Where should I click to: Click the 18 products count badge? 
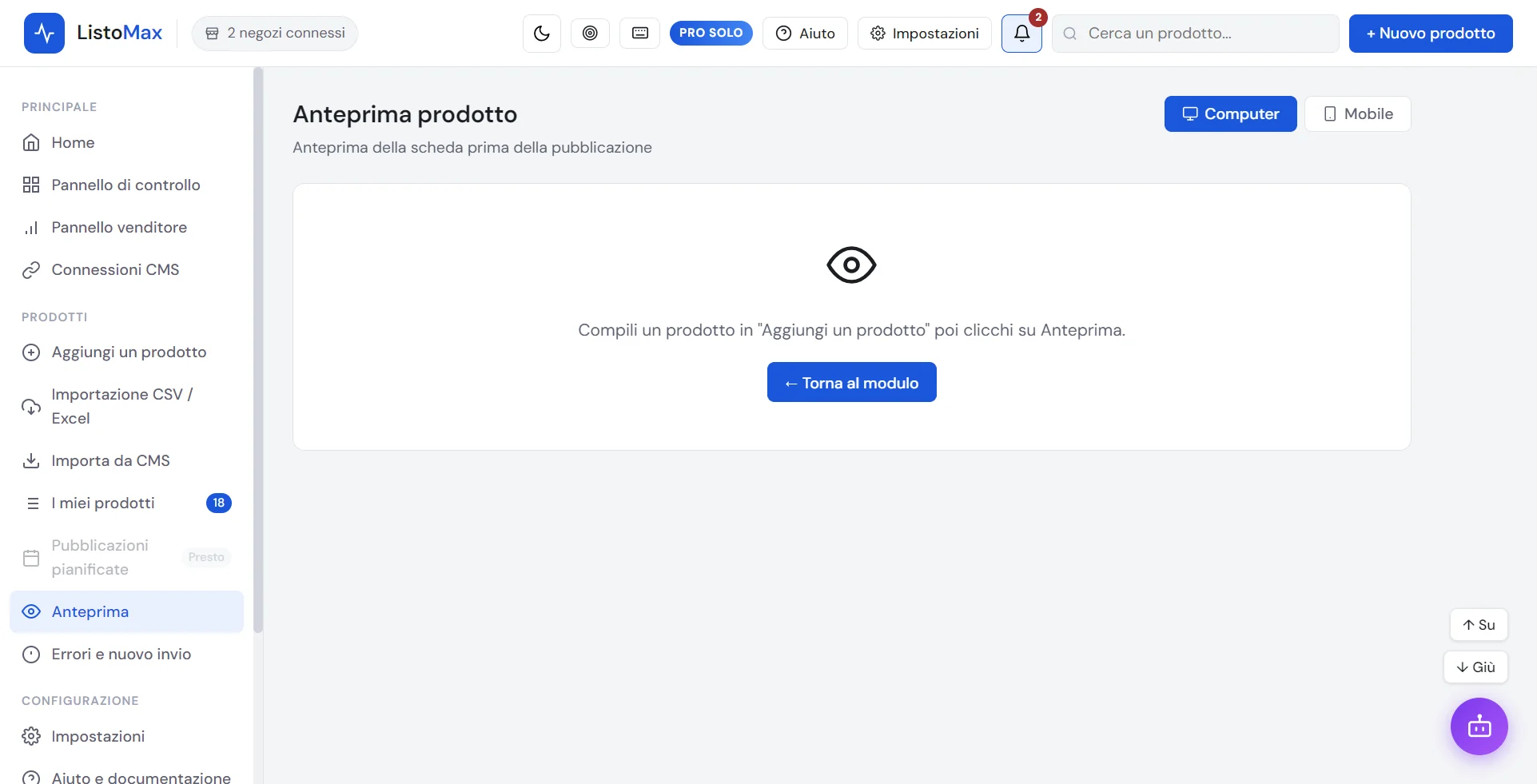coord(218,503)
